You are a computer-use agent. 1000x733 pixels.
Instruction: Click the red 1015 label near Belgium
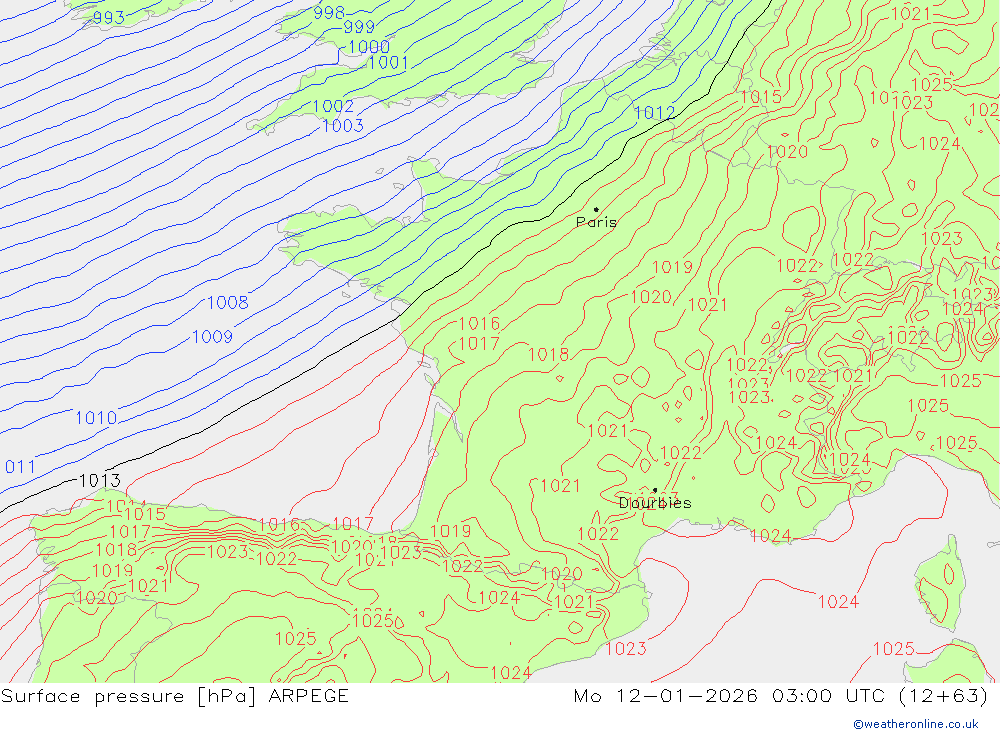click(x=761, y=97)
